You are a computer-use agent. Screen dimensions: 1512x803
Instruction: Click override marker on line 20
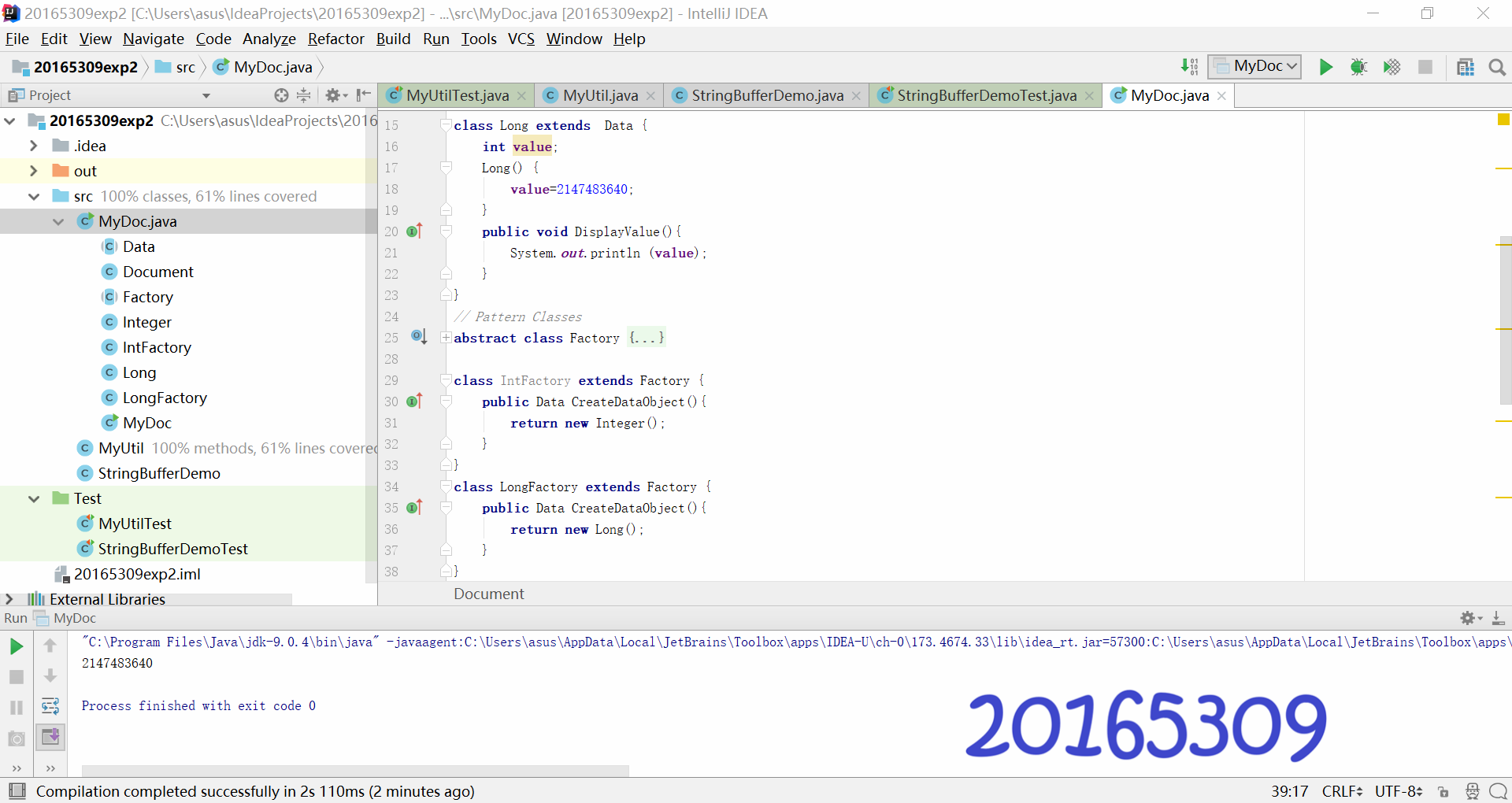point(414,231)
